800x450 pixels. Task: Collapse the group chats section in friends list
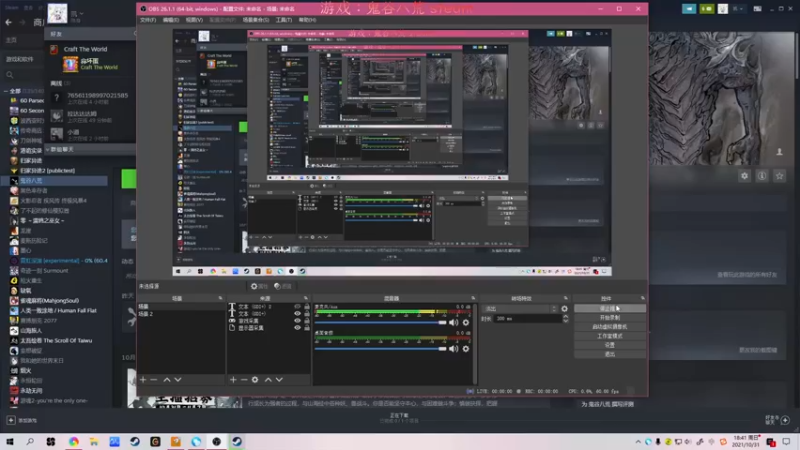47,149
